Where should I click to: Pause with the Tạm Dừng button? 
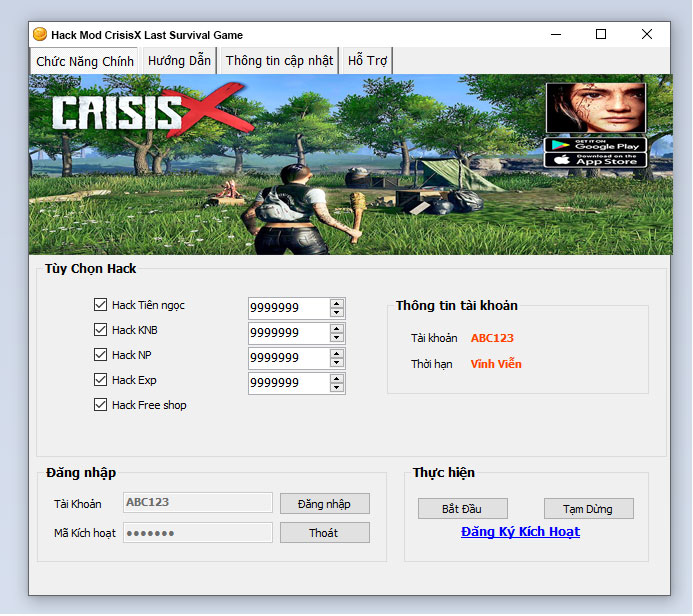tap(588, 509)
